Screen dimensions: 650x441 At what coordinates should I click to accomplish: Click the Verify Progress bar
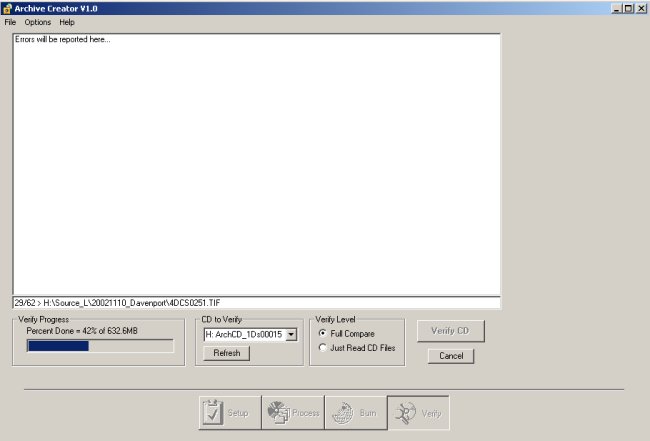pyautogui.click(x=100, y=346)
